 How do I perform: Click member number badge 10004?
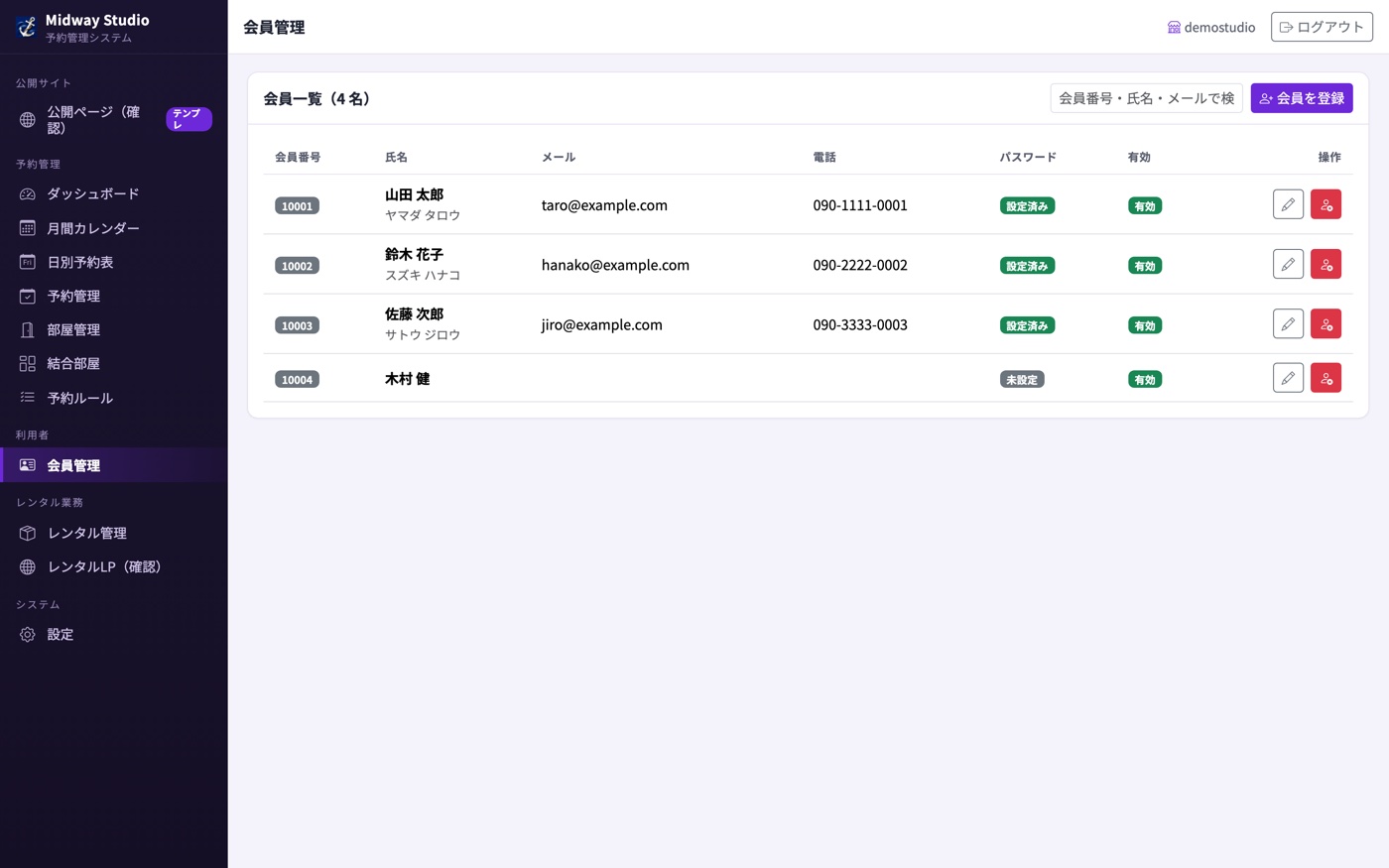click(x=297, y=380)
